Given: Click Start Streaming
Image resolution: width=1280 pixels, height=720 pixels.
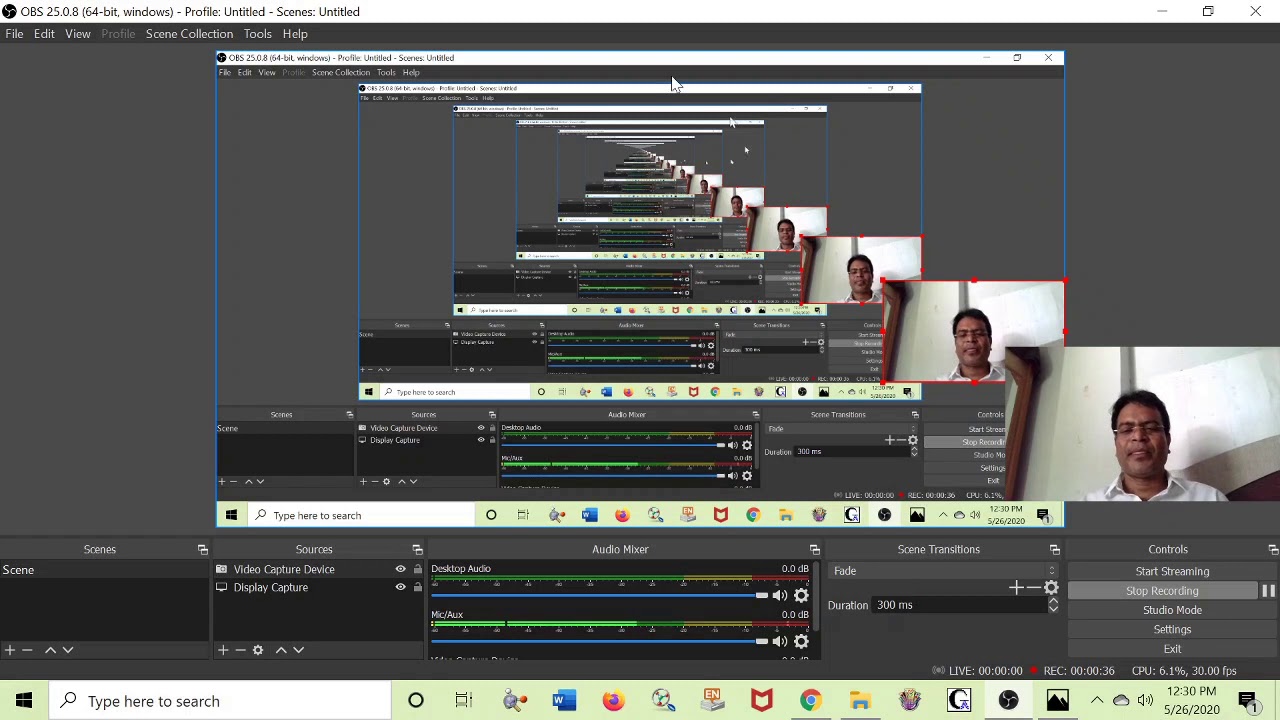Looking at the screenshot, I should (x=1172, y=572).
